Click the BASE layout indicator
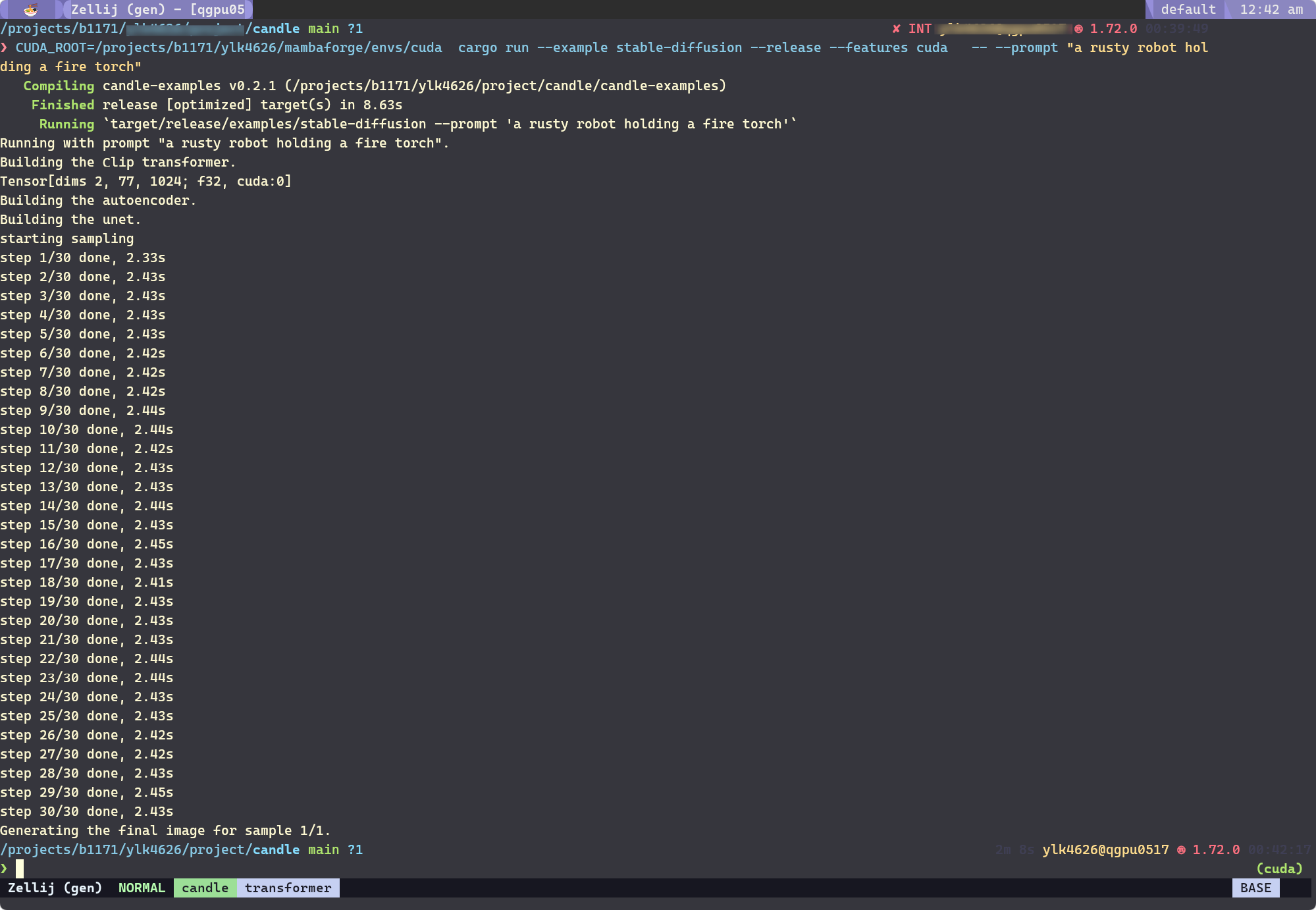Image resolution: width=1316 pixels, height=910 pixels. coord(1255,888)
